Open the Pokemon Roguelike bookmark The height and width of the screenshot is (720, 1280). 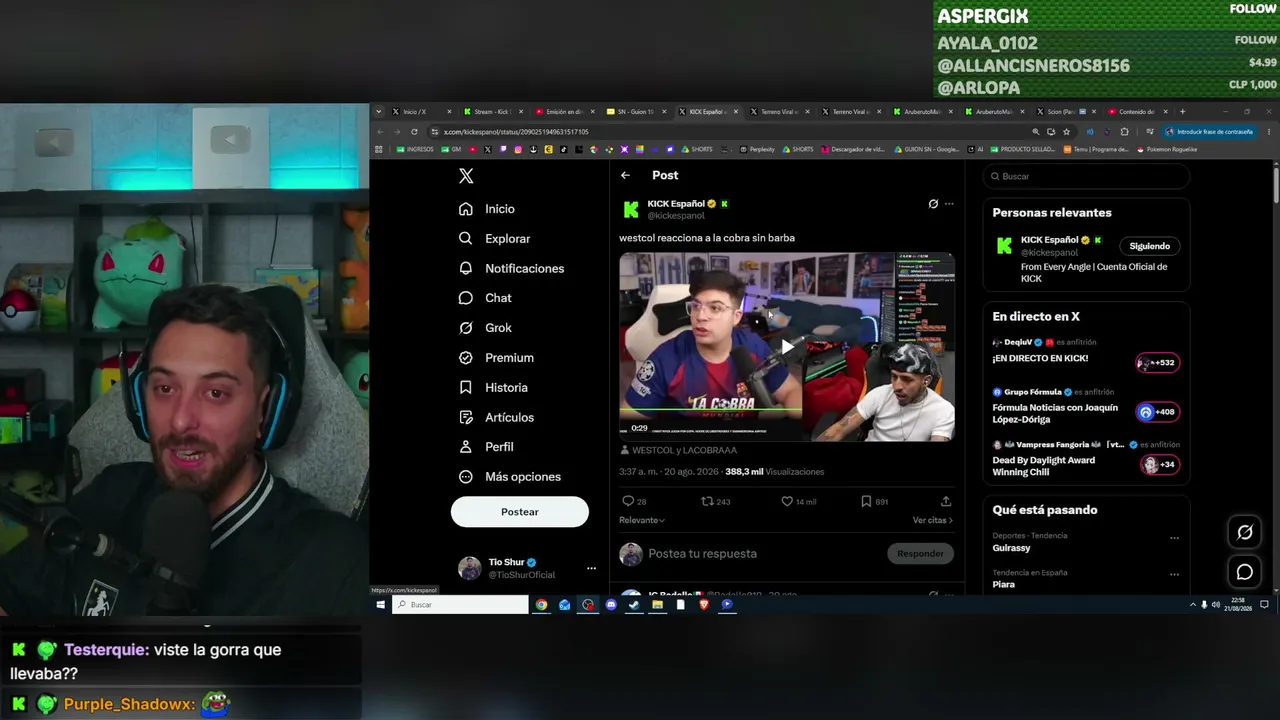point(1168,150)
